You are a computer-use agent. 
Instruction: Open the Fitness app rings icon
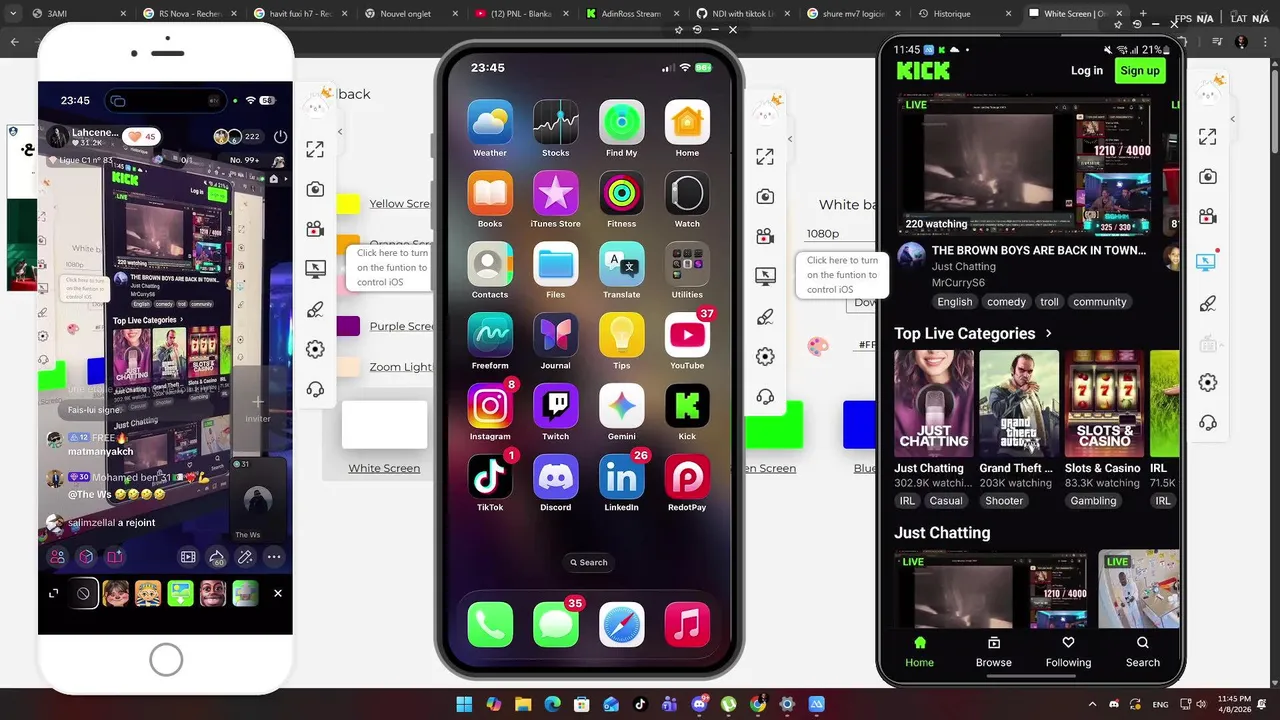coord(622,193)
